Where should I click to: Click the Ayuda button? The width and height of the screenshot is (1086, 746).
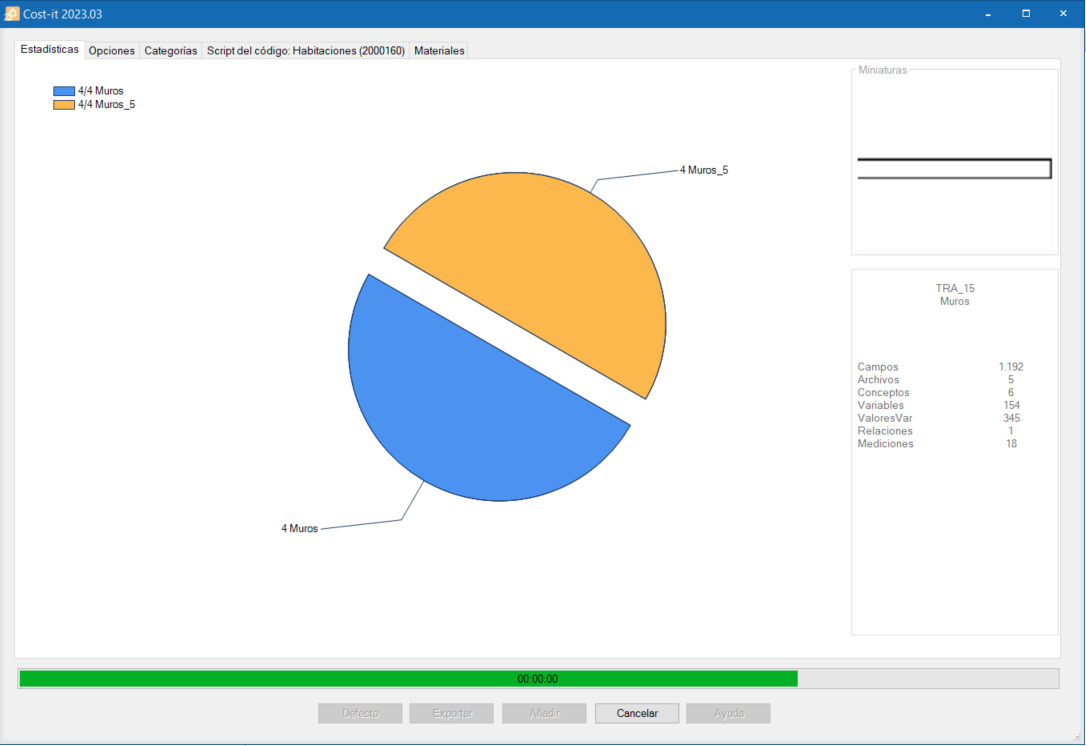tap(729, 713)
